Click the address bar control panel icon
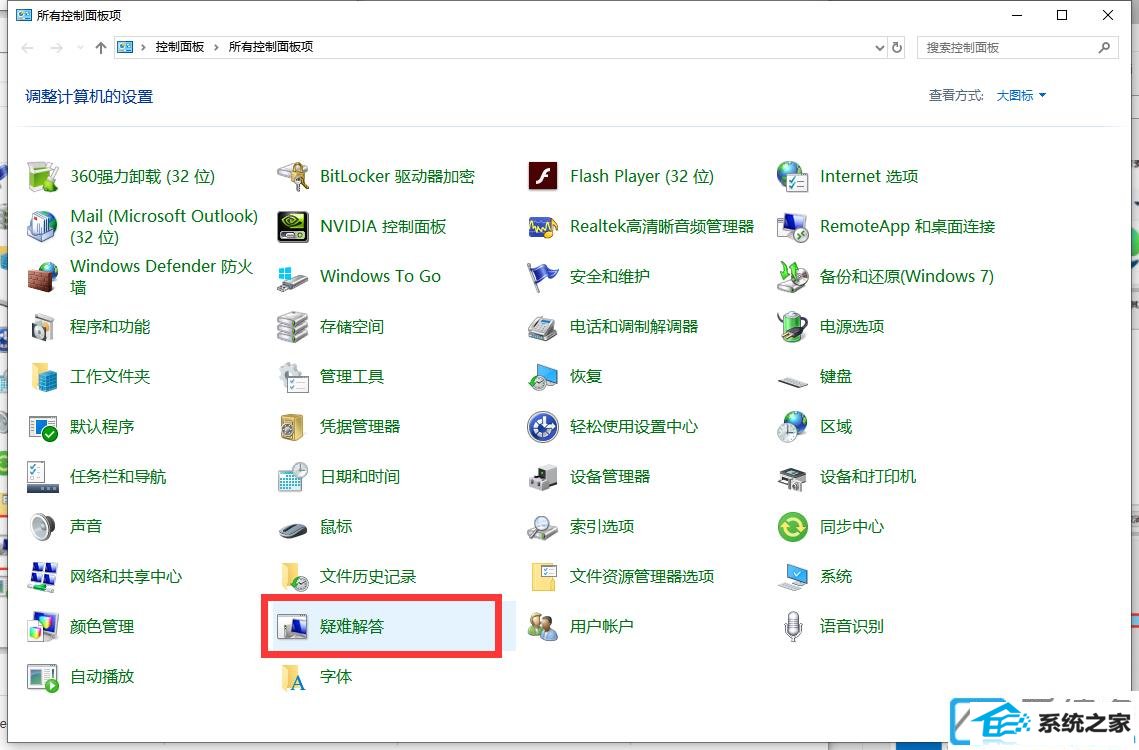The width and height of the screenshot is (1139, 750). [x=125, y=47]
